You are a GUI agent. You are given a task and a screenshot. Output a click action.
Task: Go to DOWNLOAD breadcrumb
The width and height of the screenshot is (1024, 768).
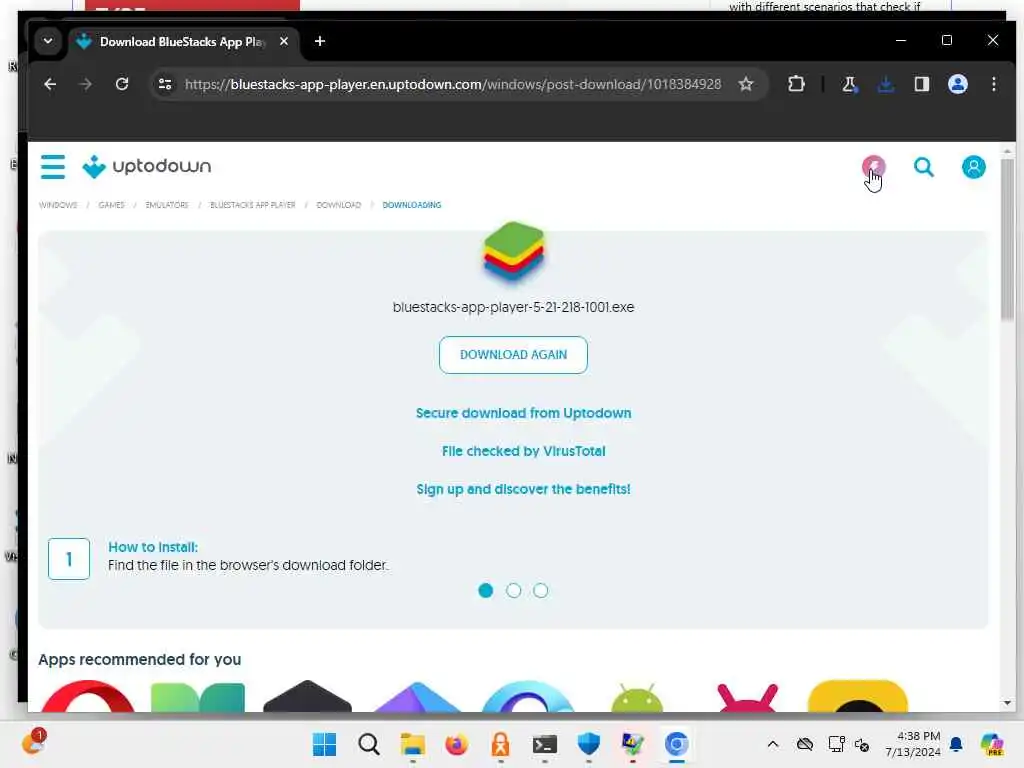tap(338, 205)
